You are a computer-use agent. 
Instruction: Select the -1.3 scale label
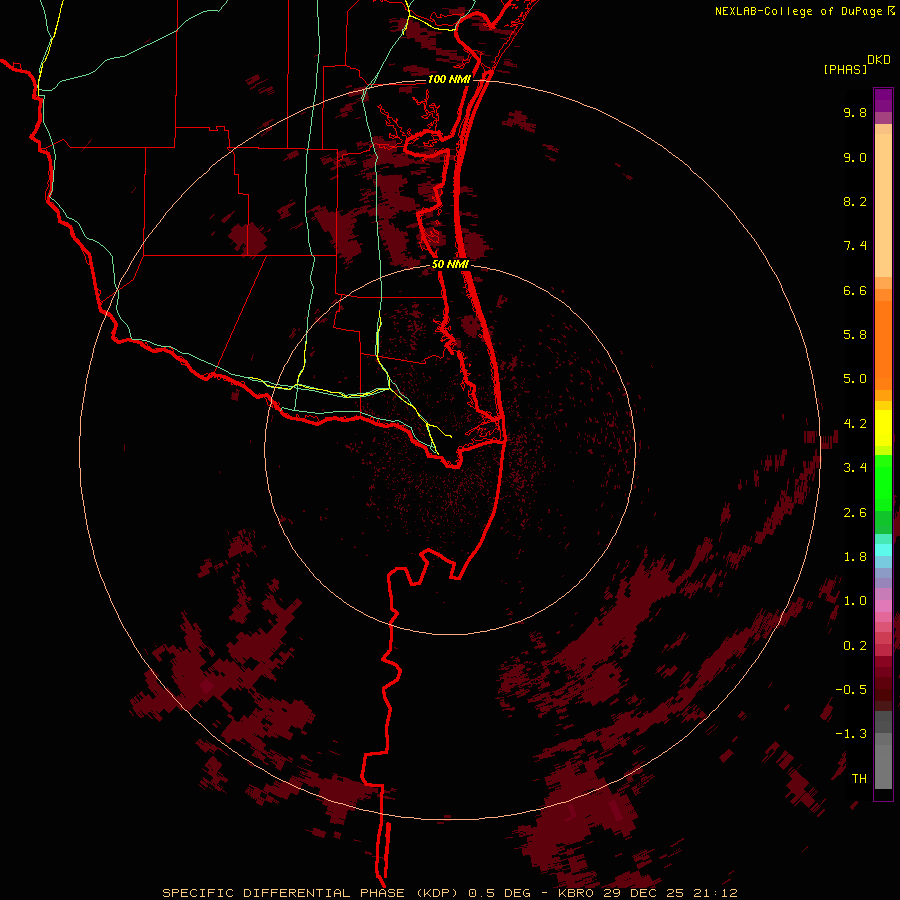pyautogui.click(x=851, y=734)
